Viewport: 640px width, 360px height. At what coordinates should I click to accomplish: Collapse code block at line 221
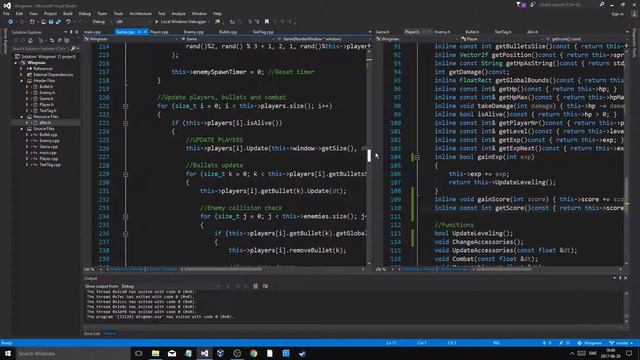126,106
